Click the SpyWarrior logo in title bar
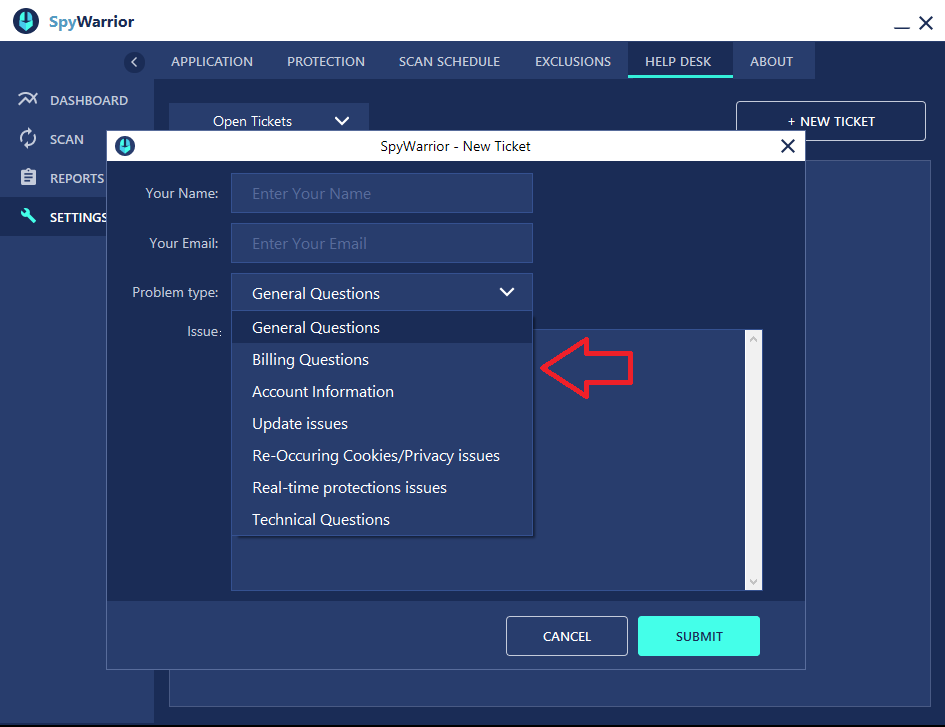This screenshot has width=945, height=727. click(26, 21)
